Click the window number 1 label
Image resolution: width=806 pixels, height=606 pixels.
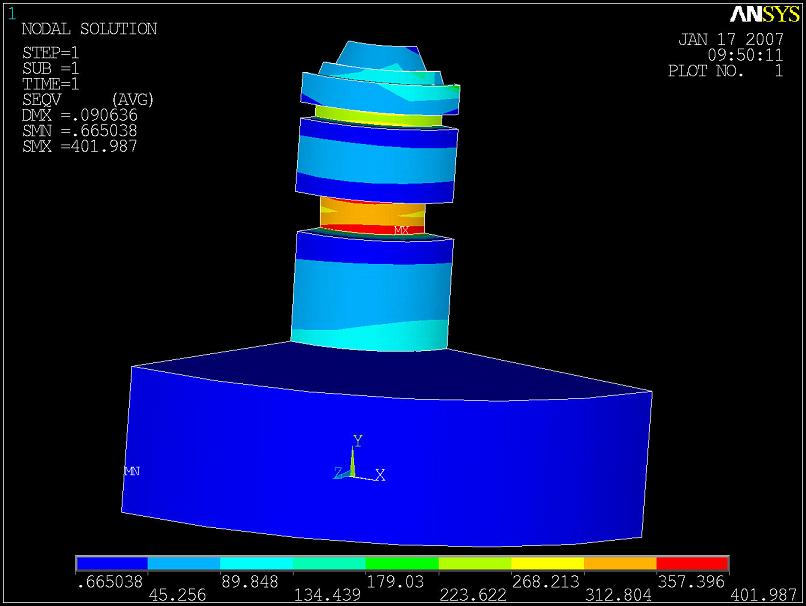point(12,14)
